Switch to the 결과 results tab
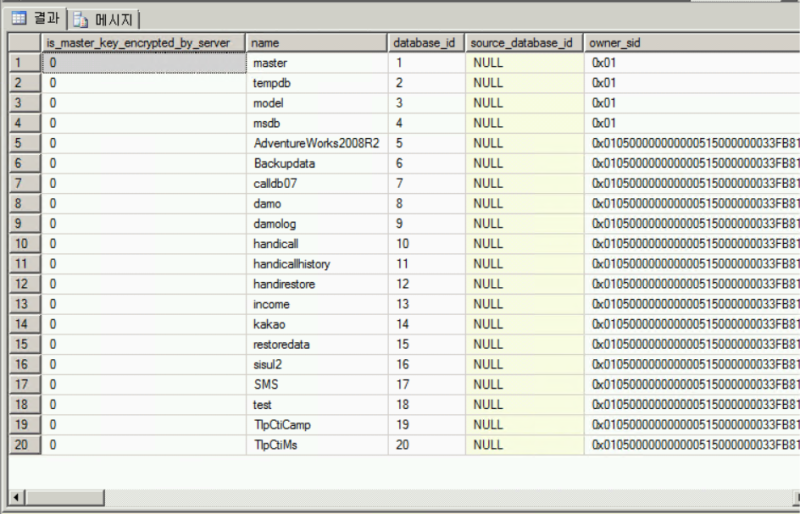Screen dimensions: 800x514 coord(36,19)
